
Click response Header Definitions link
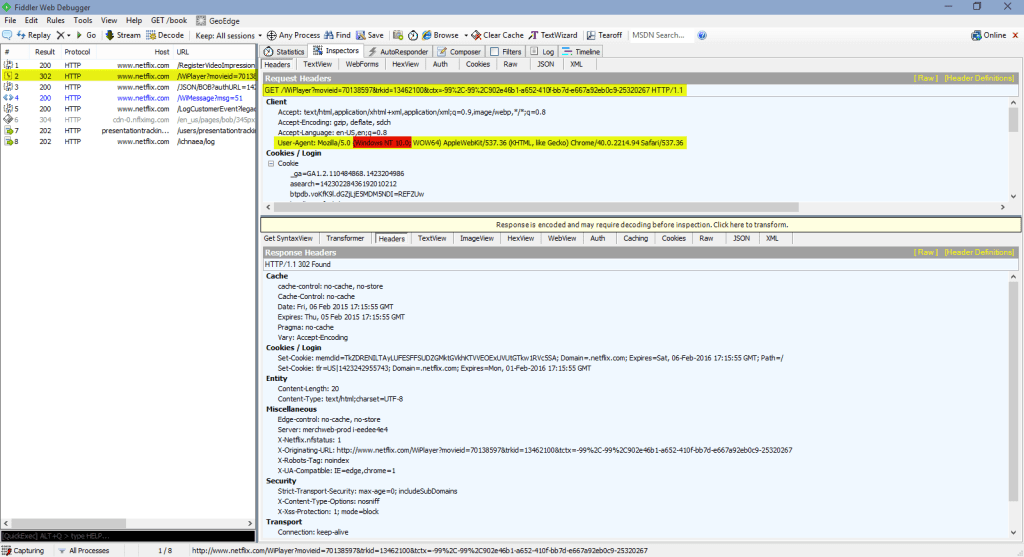(x=979, y=252)
